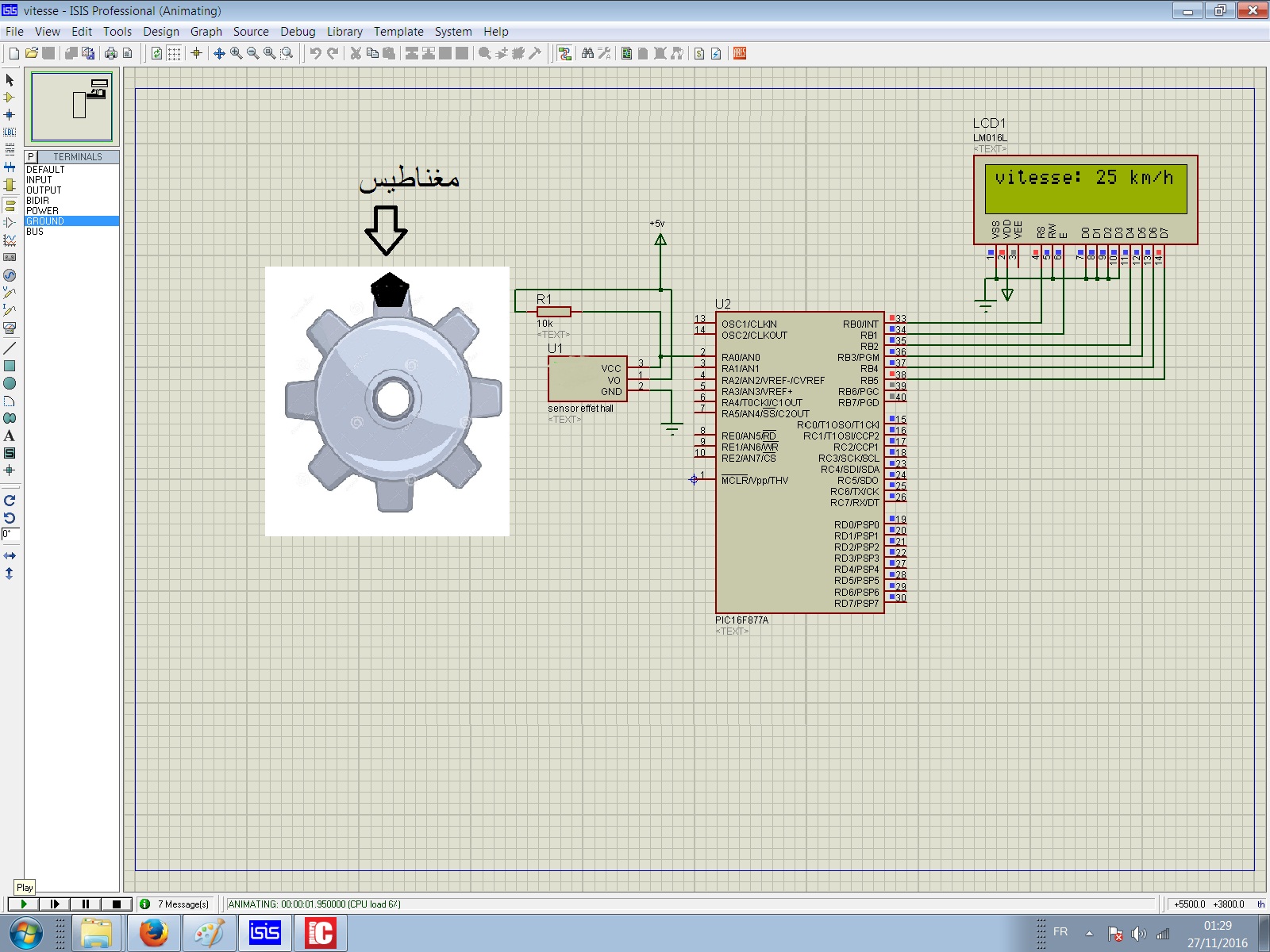Click the Virtual Instruments tool
The width and height of the screenshot is (1270, 952).
(10, 328)
